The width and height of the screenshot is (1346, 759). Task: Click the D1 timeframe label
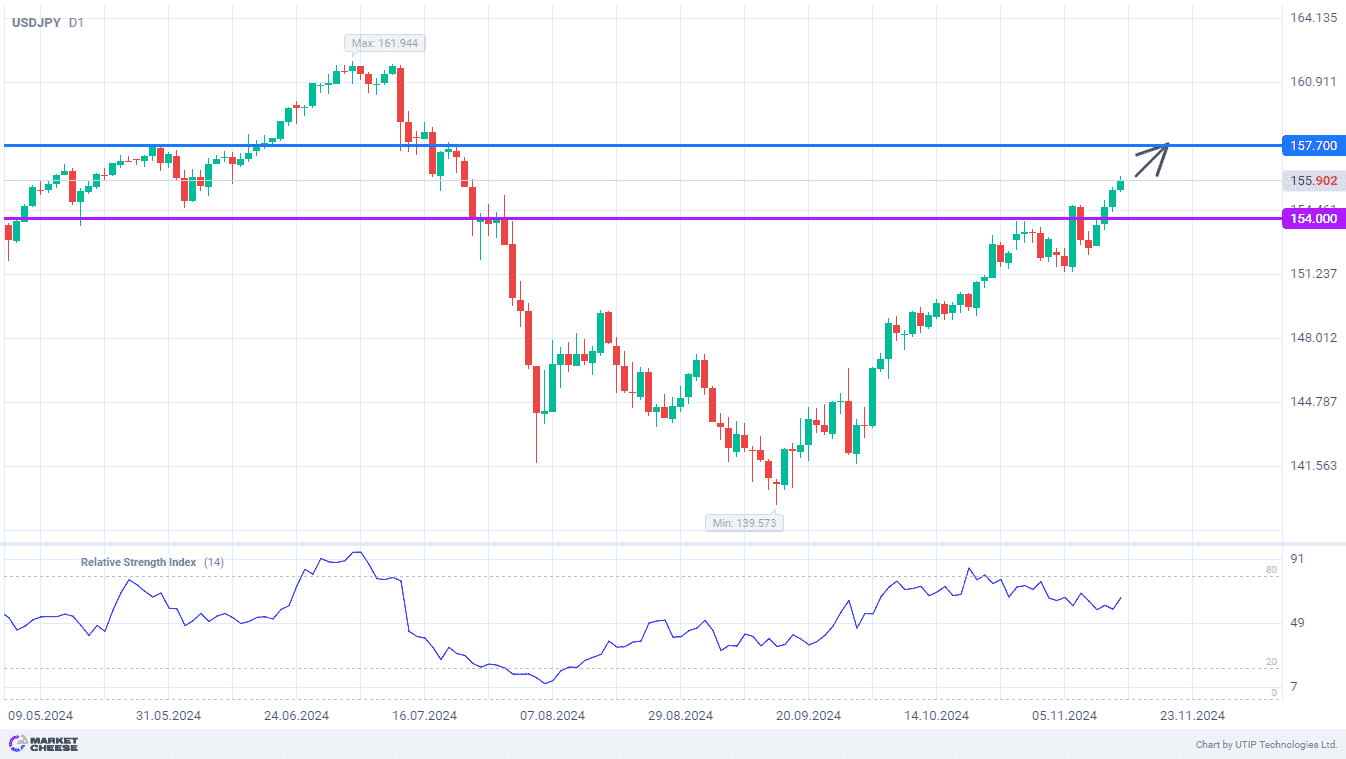tap(77, 22)
